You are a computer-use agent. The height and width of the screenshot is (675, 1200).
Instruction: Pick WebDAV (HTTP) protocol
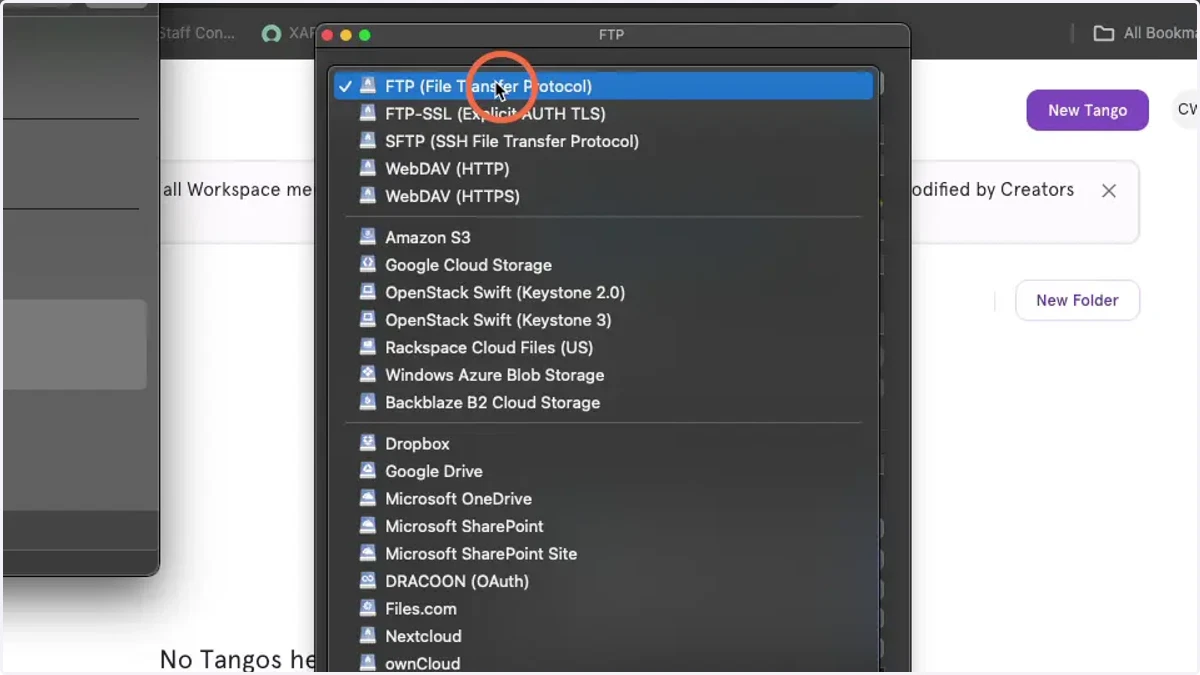click(x=603, y=169)
